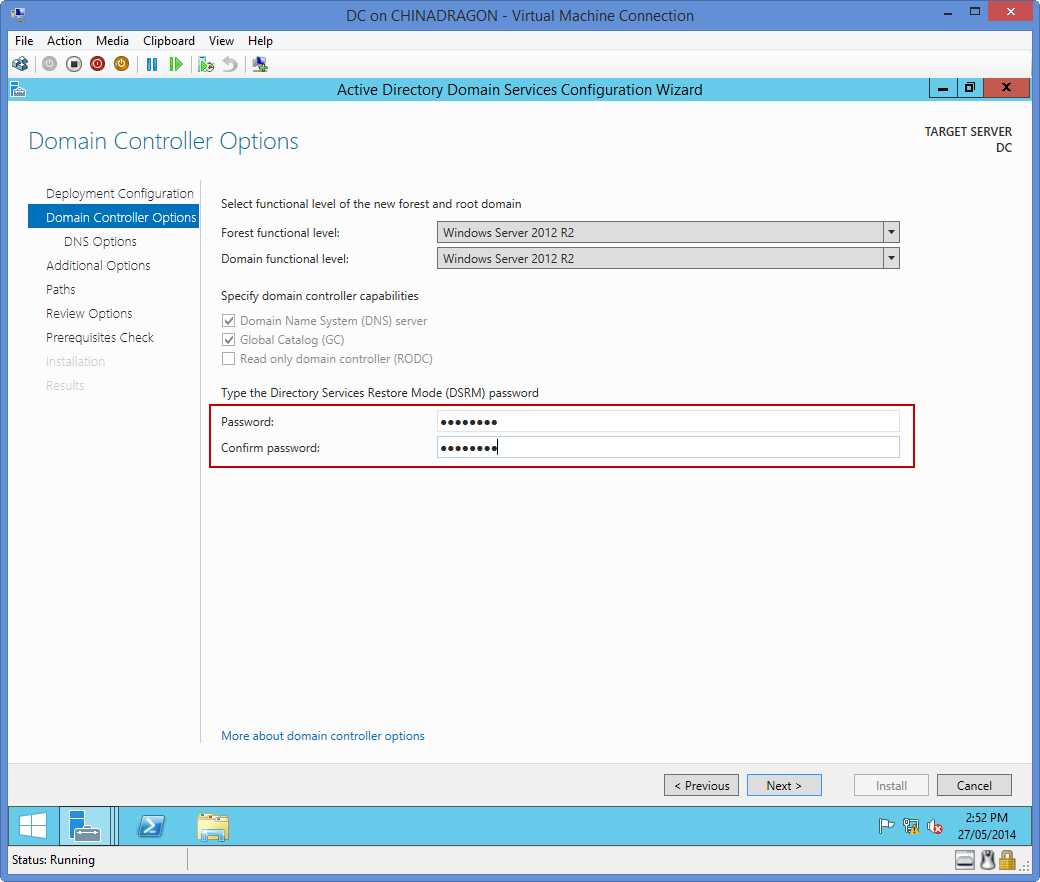Open the Help menu
Viewport: 1040px width, 882px height.
tap(260, 41)
